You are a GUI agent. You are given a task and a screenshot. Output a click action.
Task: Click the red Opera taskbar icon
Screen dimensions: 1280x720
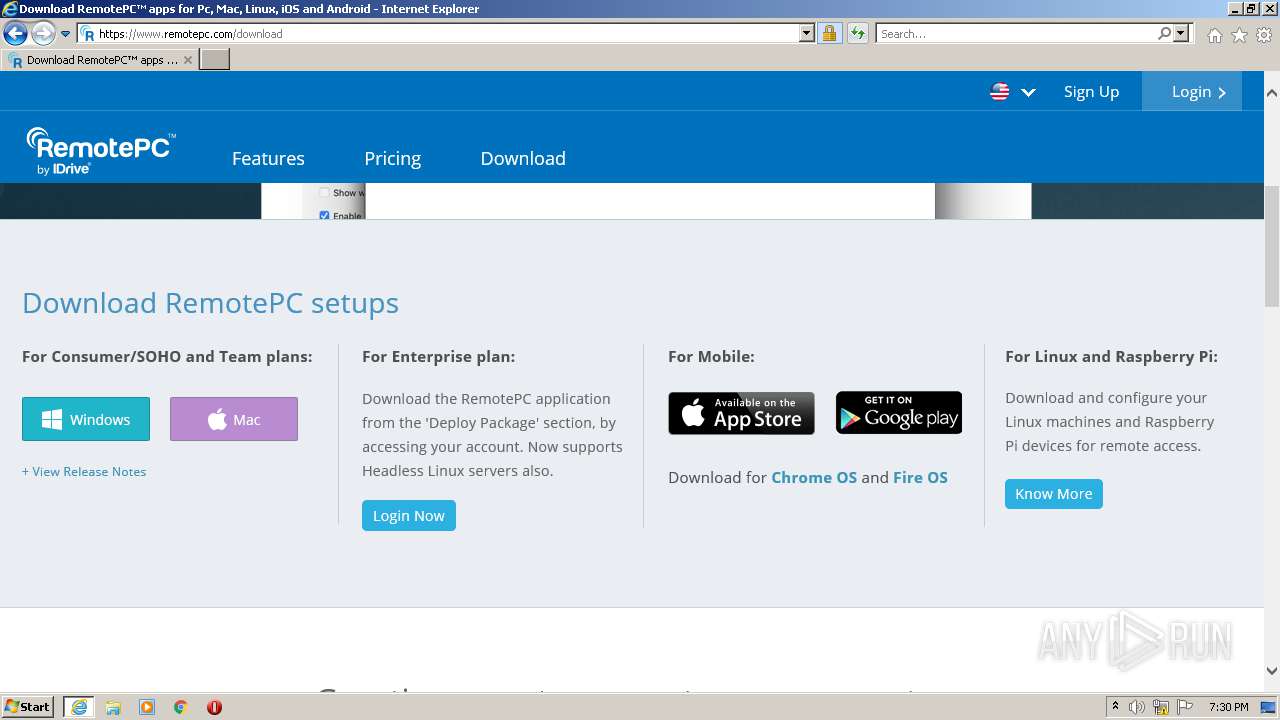(214, 707)
